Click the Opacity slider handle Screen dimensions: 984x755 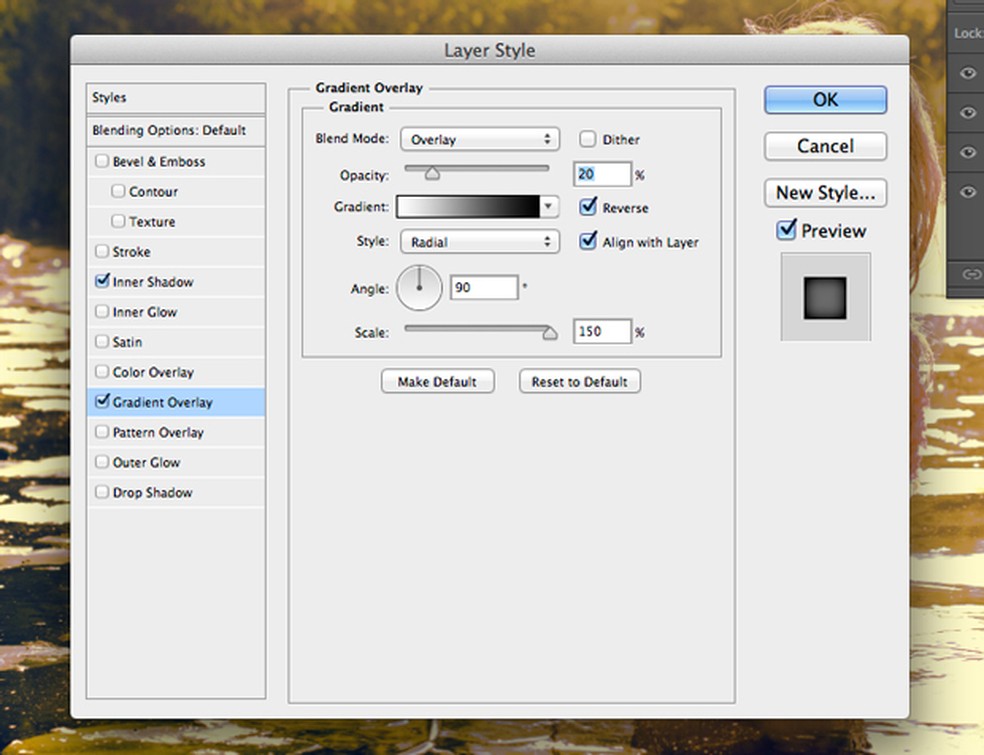pyautogui.click(x=432, y=174)
